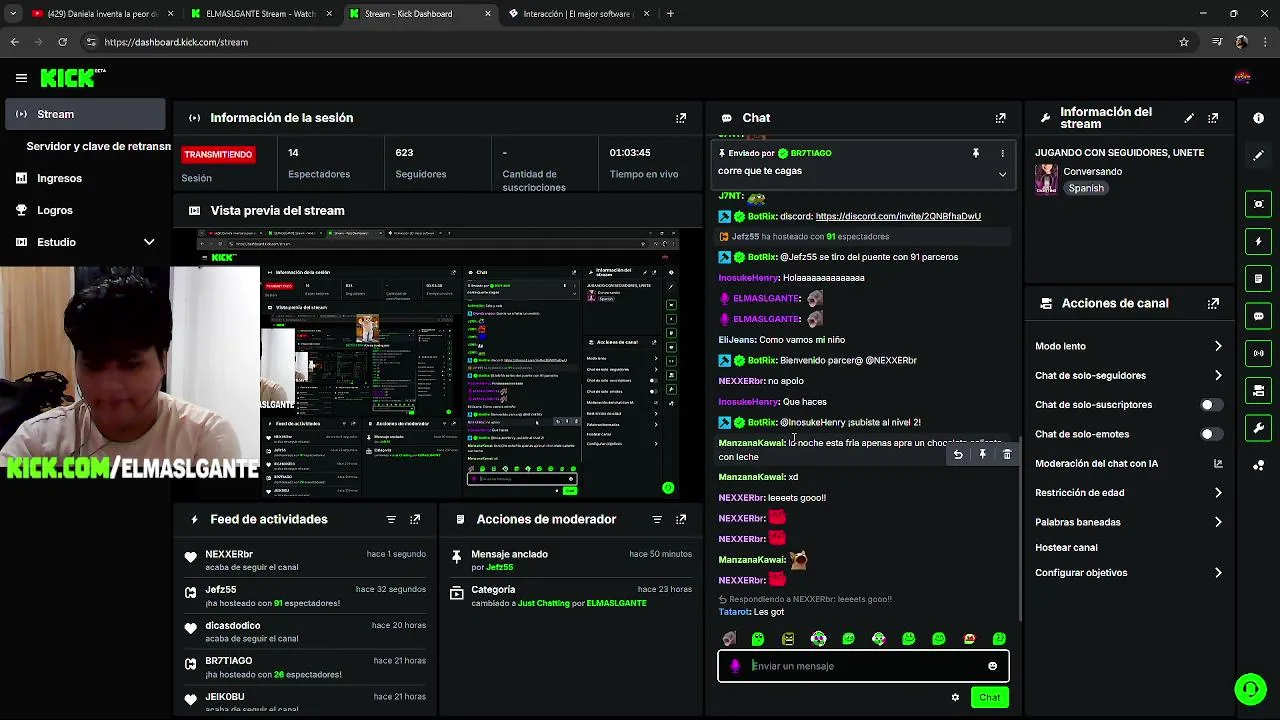This screenshot has width=1280, height=720.
Task: Reload the page with browser refresh button
Action: point(62,42)
